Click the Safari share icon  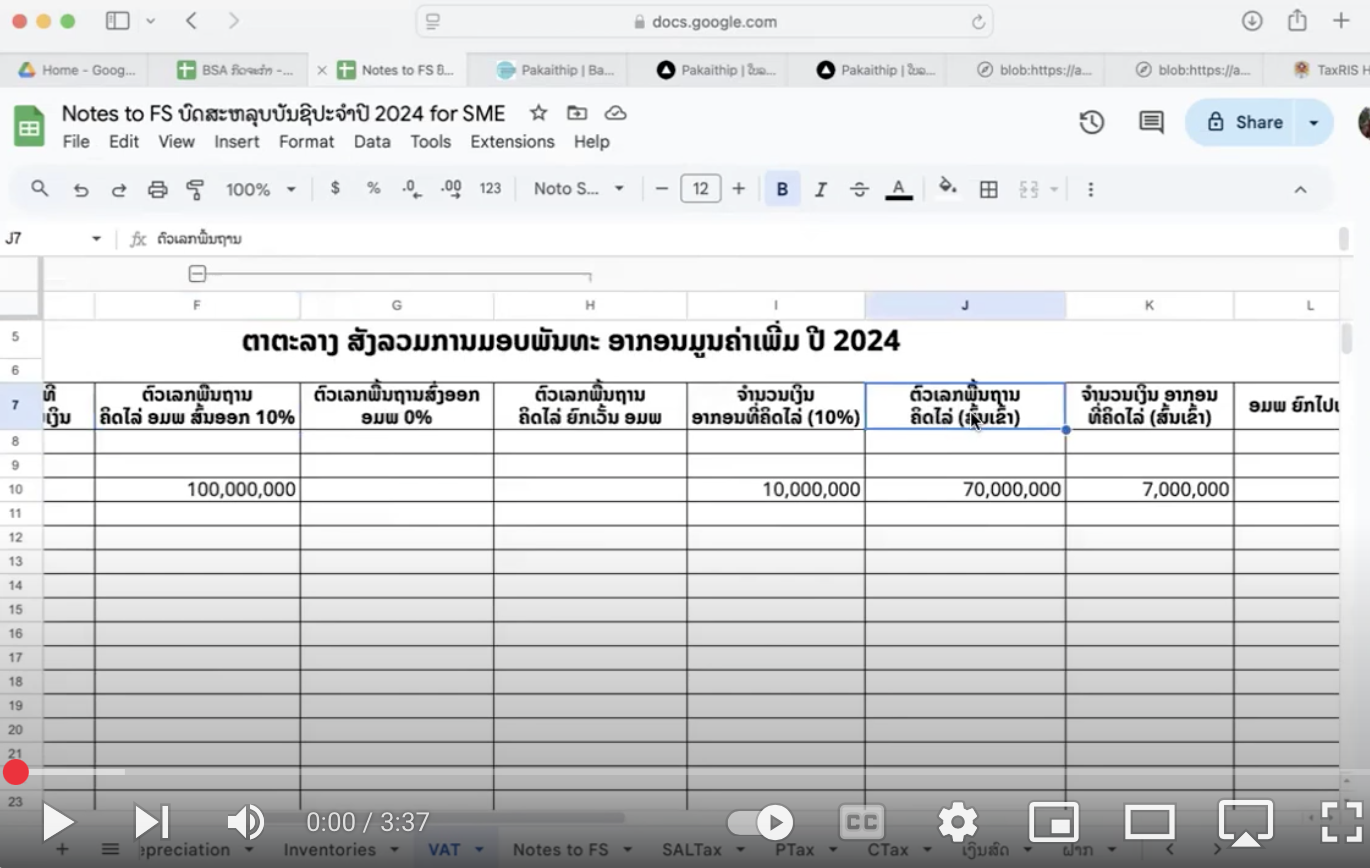tap(1297, 20)
